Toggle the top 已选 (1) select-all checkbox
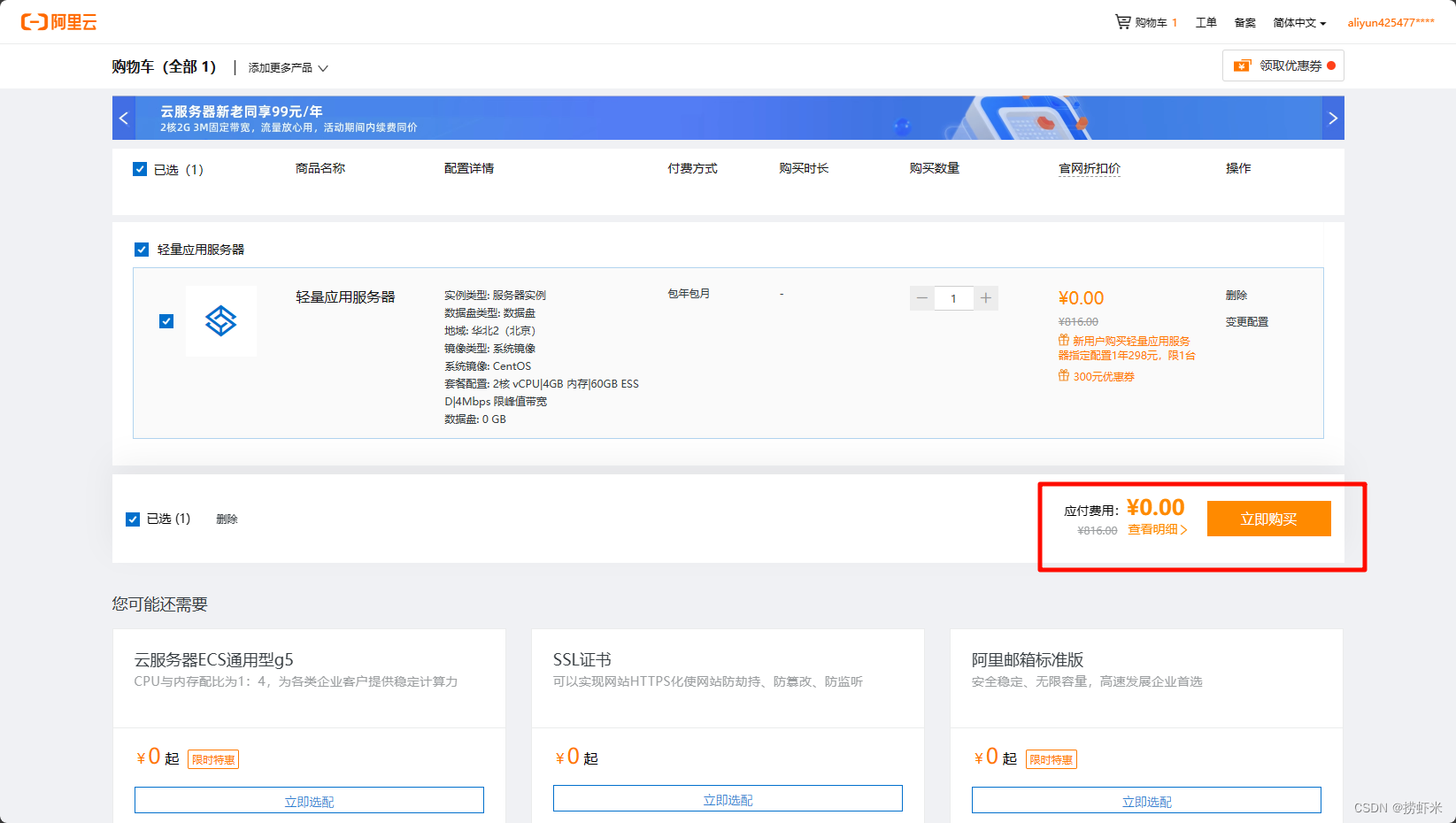The image size is (1456, 823). pos(140,169)
